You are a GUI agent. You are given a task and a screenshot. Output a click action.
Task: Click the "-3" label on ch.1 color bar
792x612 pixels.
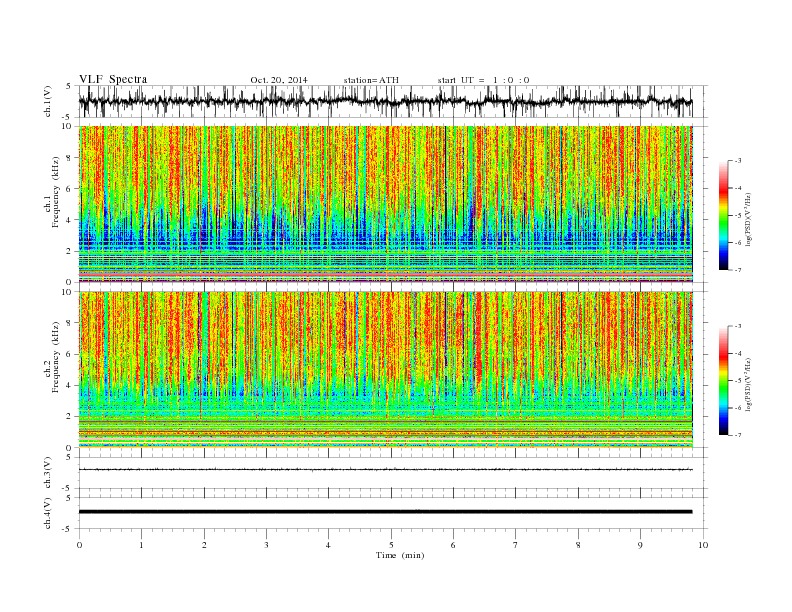[738, 161]
